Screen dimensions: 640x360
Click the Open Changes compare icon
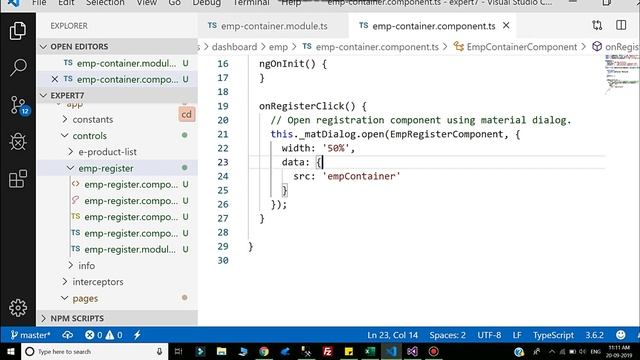point(597,25)
